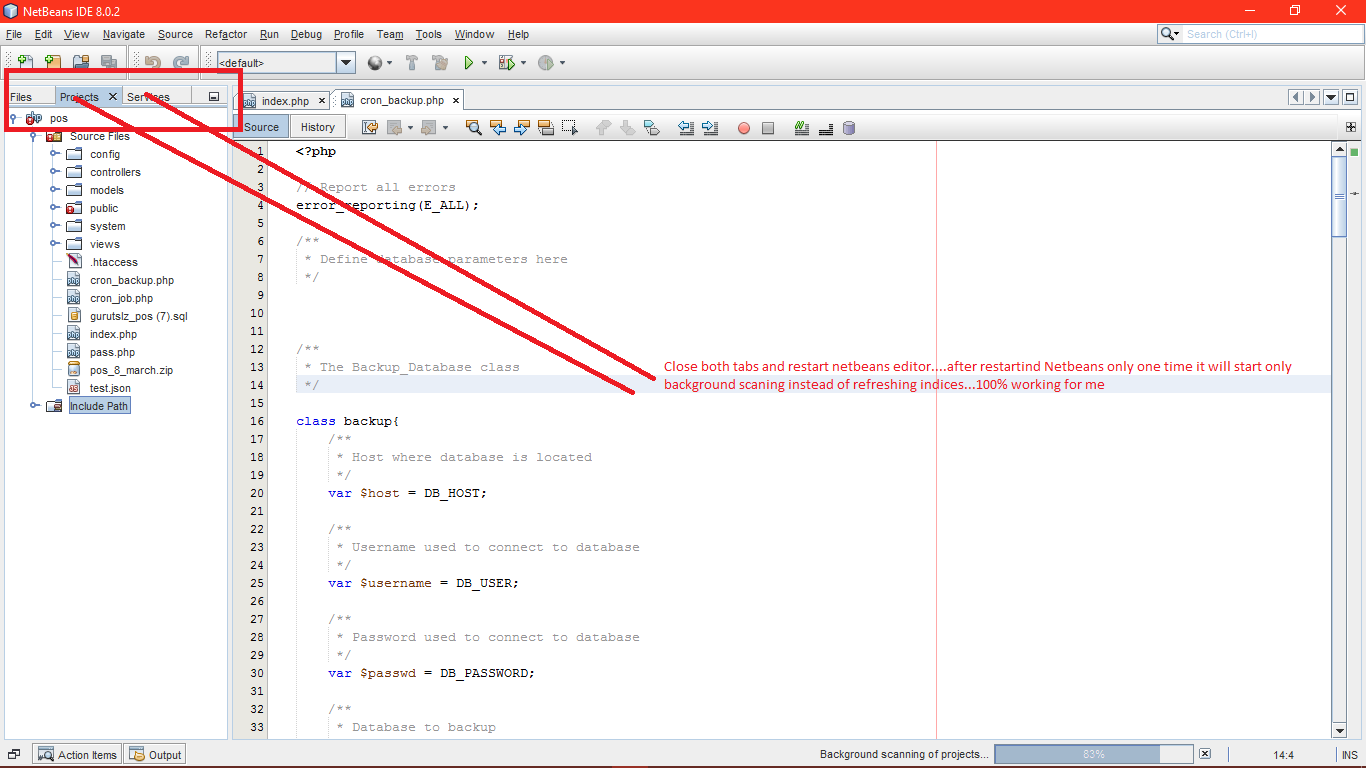This screenshot has width=1366, height=768.
Task: Minimize the Projects panel group
Action: click(x=214, y=97)
